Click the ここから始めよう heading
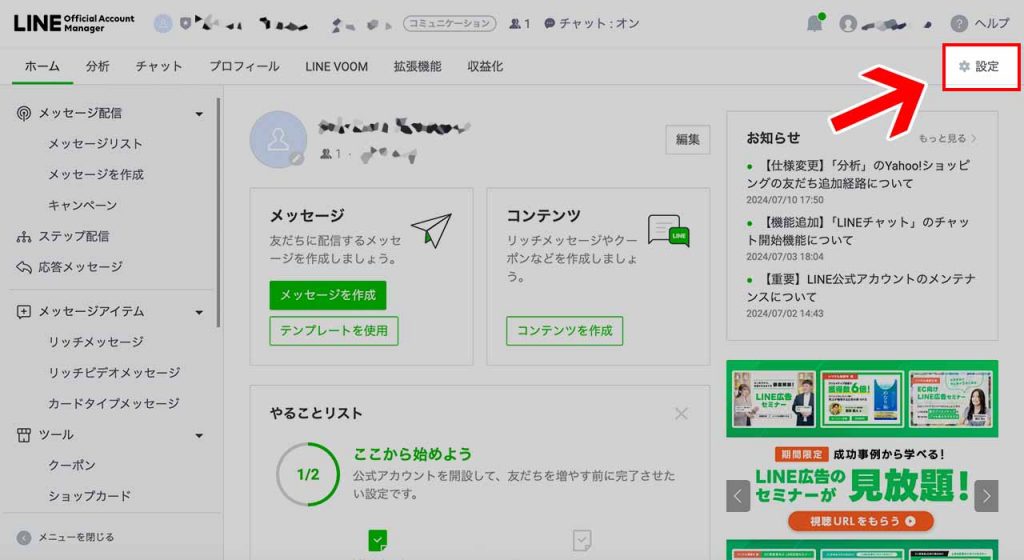 412,454
